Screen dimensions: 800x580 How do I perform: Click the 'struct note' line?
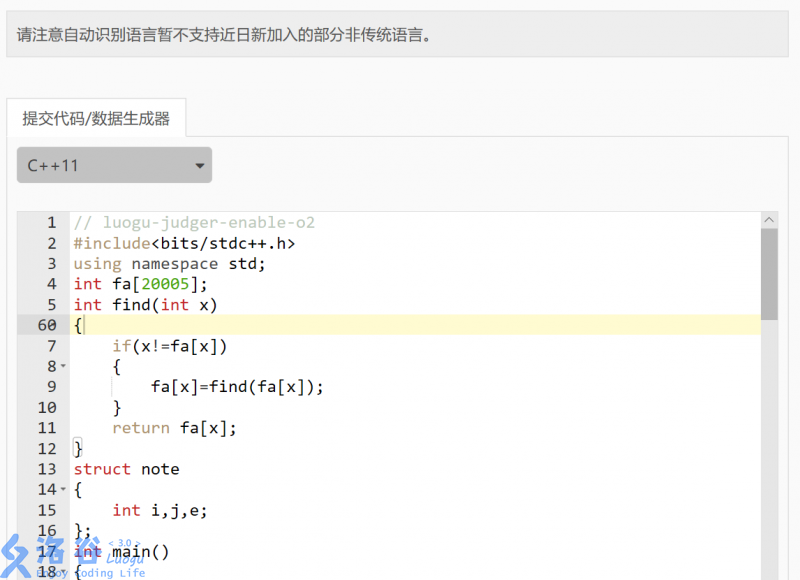click(x=126, y=469)
